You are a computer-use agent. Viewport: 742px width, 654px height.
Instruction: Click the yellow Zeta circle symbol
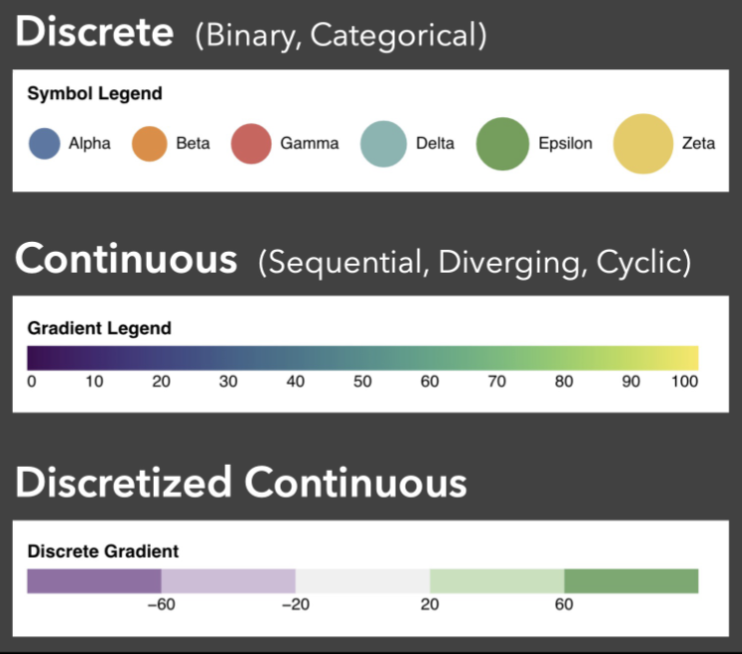(643, 143)
